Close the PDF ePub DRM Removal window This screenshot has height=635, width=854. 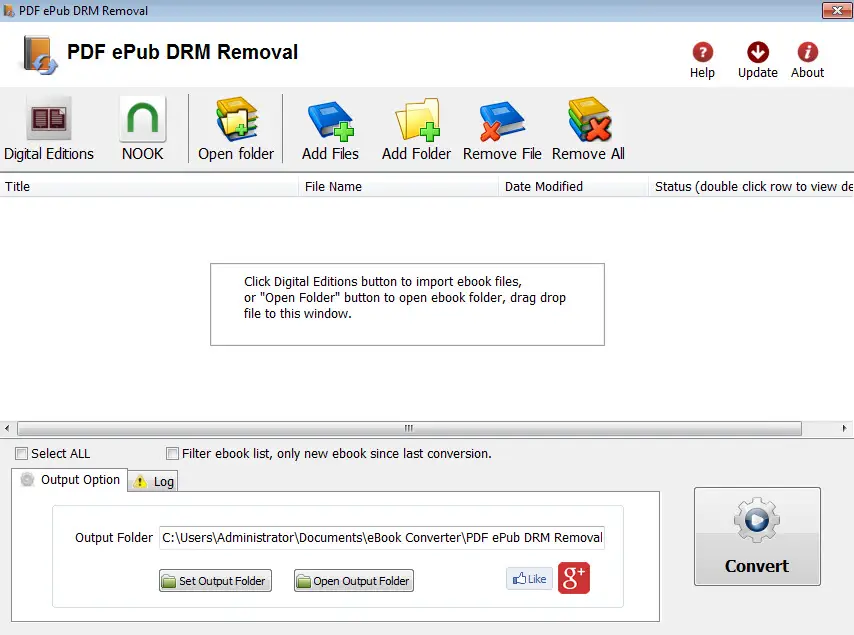tap(837, 10)
